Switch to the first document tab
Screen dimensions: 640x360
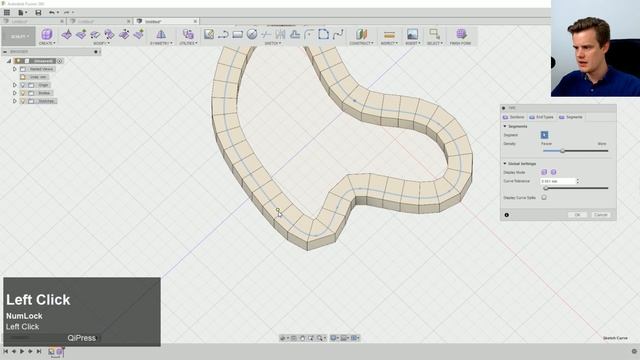[x=32, y=21]
